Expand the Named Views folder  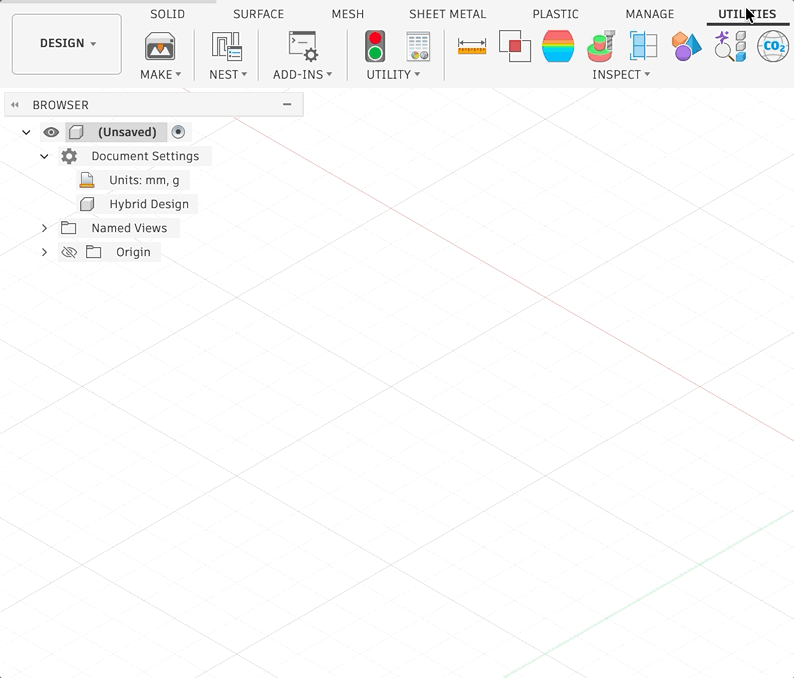click(x=45, y=228)
